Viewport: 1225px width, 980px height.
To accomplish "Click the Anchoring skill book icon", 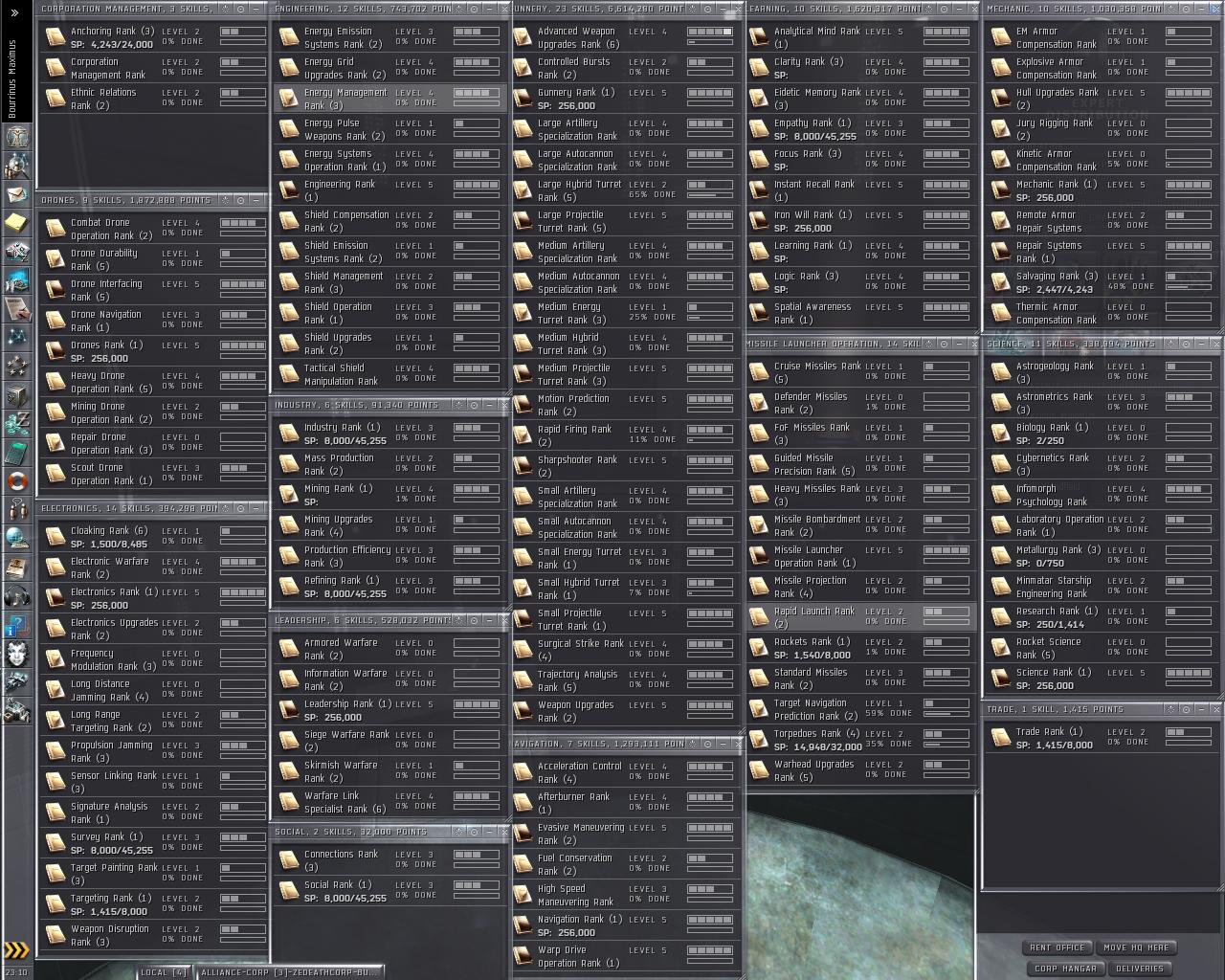I will 56,37.
